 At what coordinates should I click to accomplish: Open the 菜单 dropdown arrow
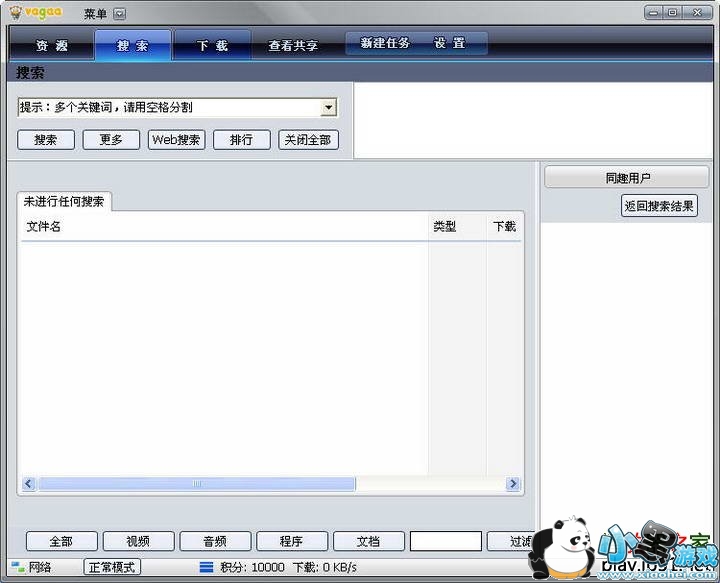(119, 14)
